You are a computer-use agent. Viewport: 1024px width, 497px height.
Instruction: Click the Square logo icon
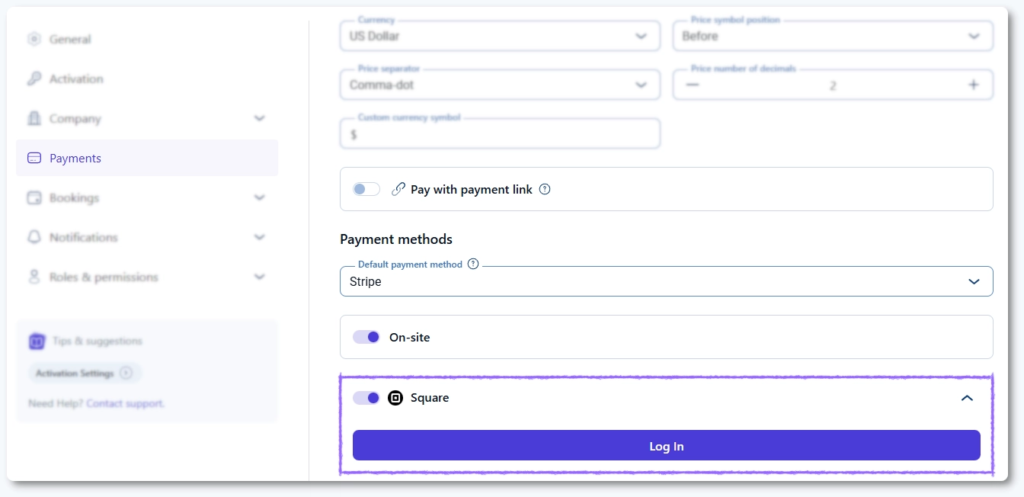click(395, 398)
